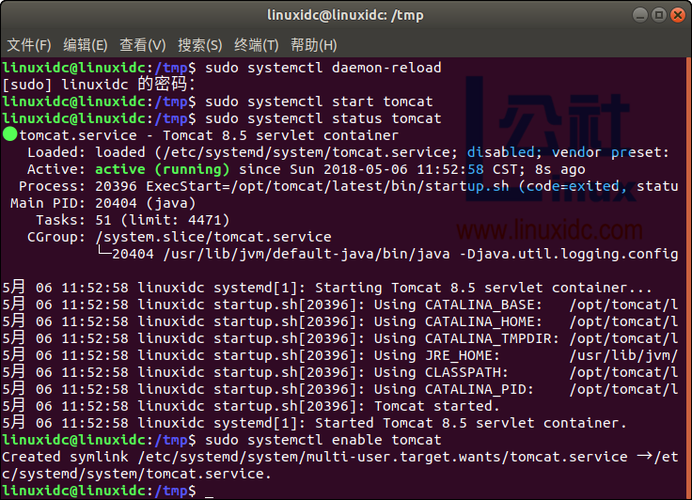
Task: Click the Process 20396 ExecStart line
Action: coord(348,186)
